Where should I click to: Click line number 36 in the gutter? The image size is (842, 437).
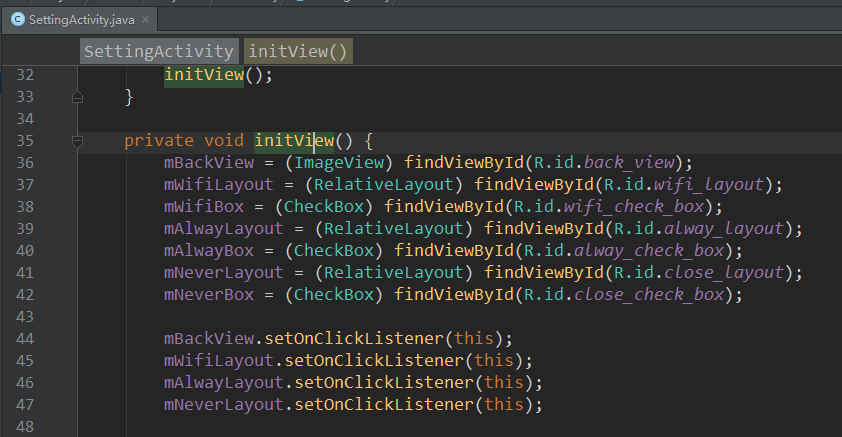(26, 163)
